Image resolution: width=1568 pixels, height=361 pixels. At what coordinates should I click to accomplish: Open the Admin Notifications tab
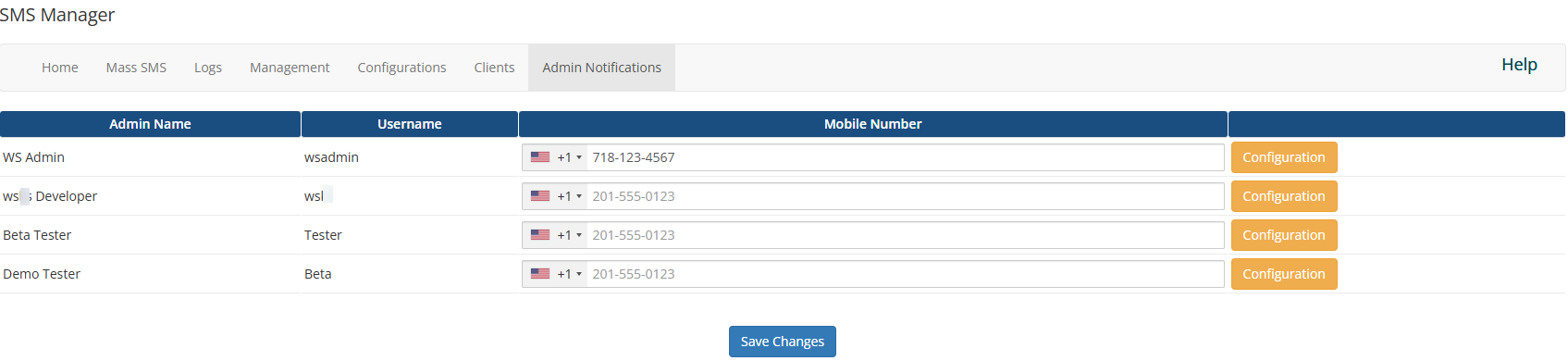point(601,68)
